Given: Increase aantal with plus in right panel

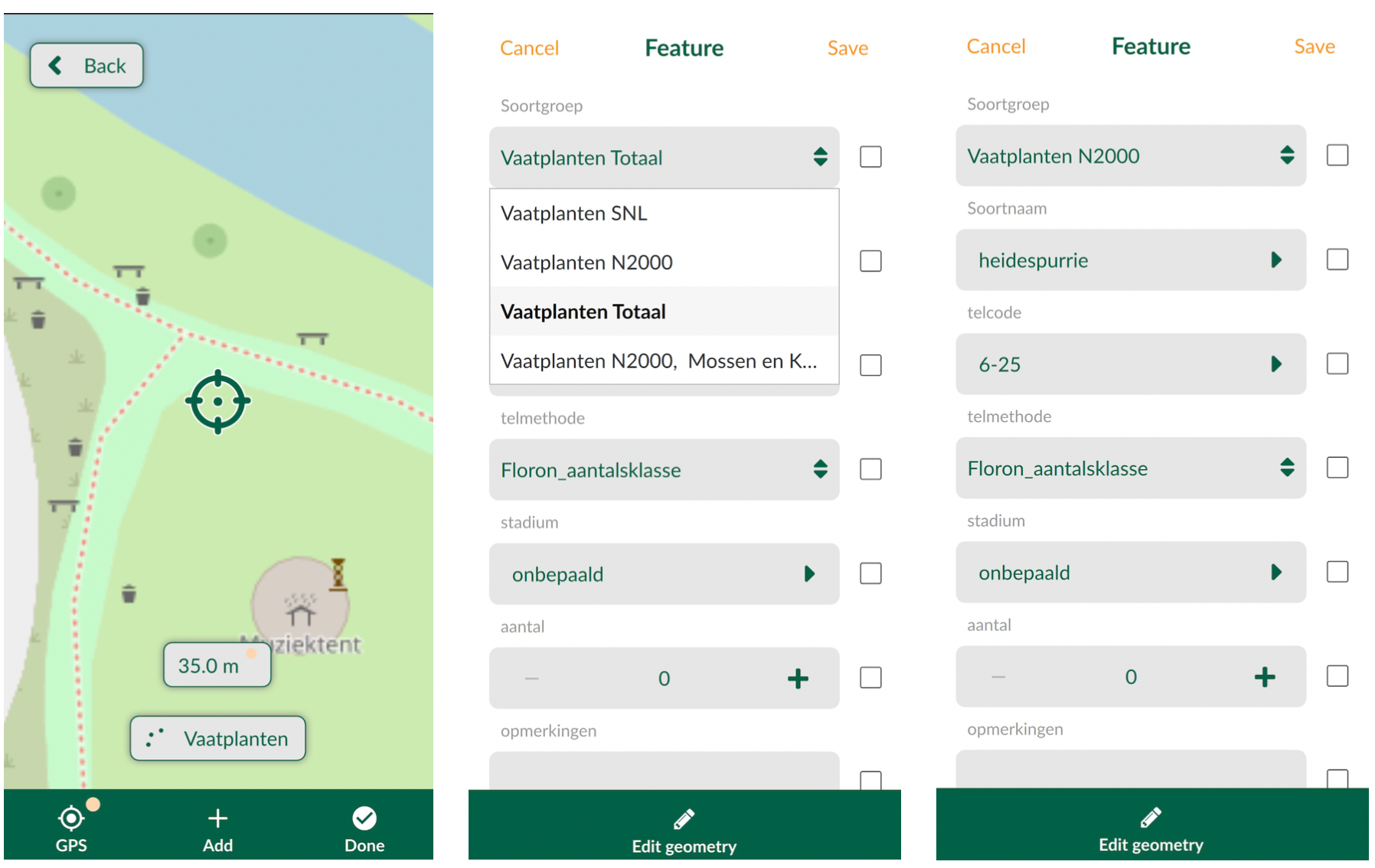Looking at the screenshot, I should pos(1265,677).
